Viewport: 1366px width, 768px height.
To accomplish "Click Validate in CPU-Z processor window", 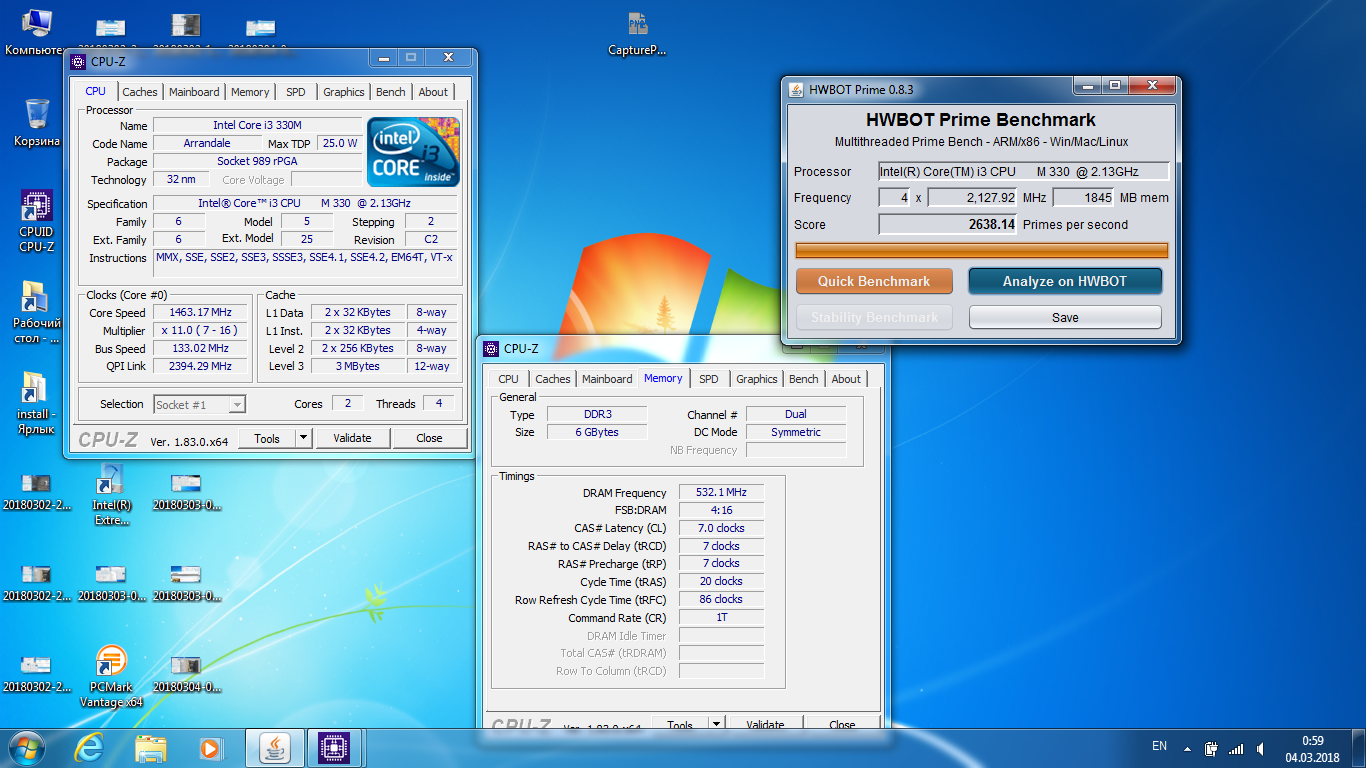I will (x=352, y=438).
